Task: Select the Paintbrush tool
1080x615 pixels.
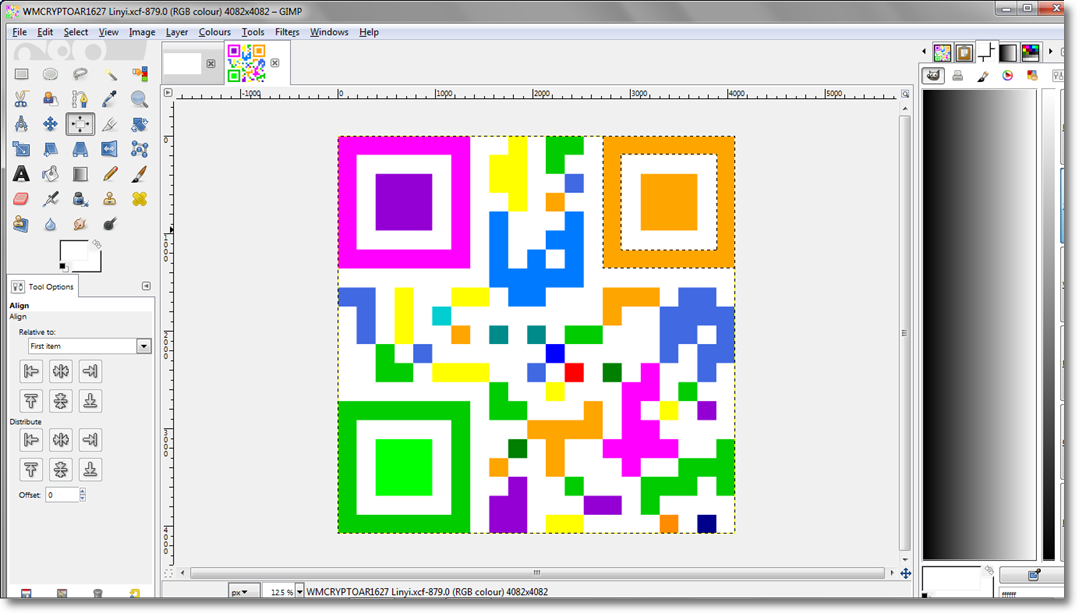Action: pos(139,174)
